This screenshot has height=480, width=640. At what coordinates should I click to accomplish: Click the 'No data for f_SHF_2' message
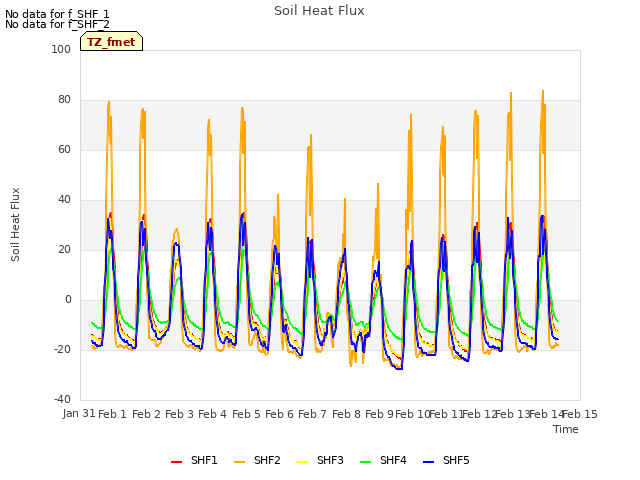point(57,24)
